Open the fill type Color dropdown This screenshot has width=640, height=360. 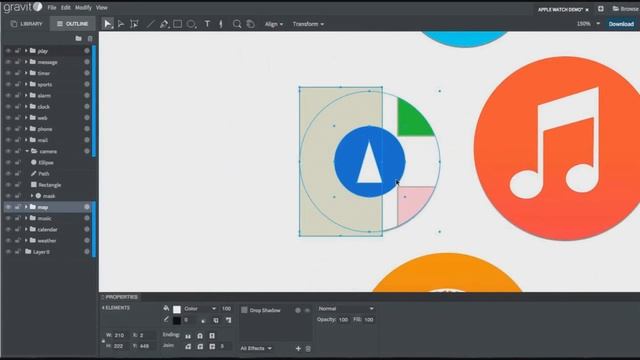pos(200,309)
